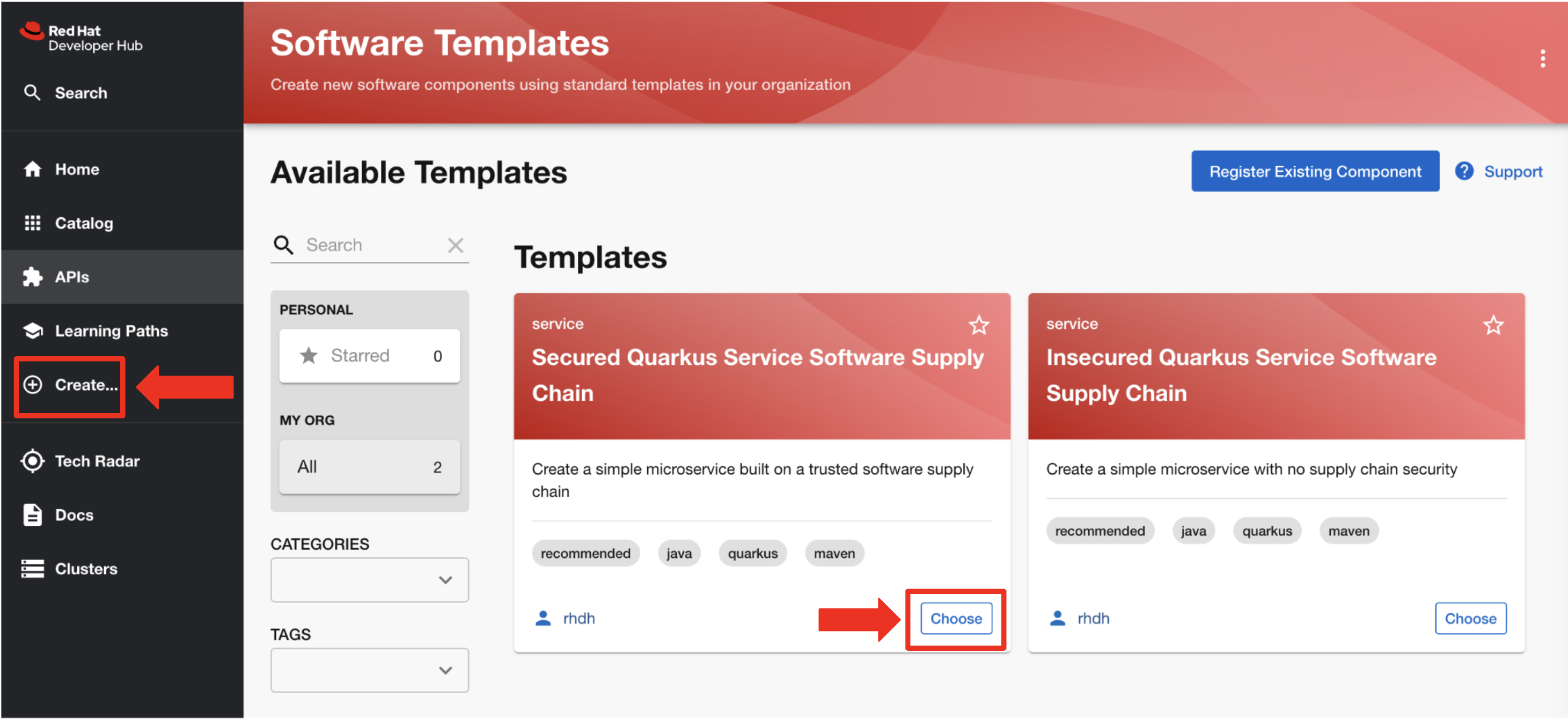Screen dimensions: 1568x720
Task: Click recommended tag on Secured card
Action: [585, 553]
